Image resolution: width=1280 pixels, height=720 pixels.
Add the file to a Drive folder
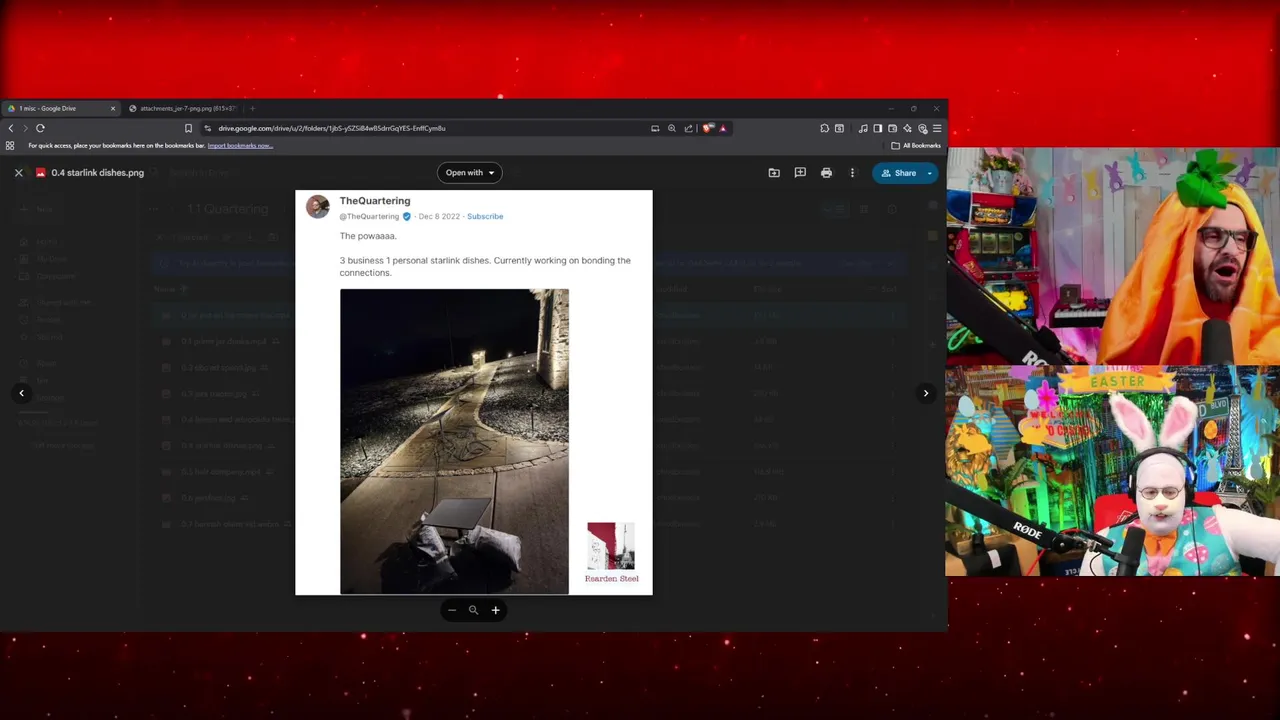click(x=774, y=173)
